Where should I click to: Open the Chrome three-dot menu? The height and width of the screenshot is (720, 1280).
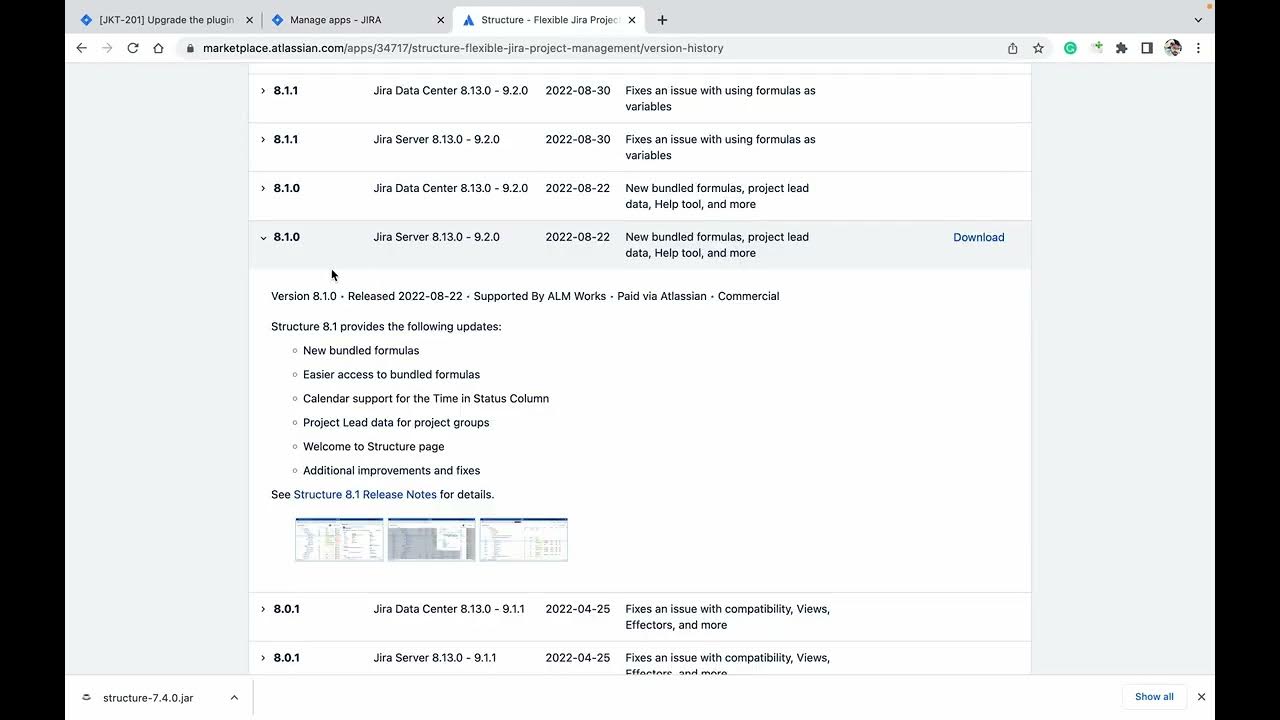tap(1198, 48)
